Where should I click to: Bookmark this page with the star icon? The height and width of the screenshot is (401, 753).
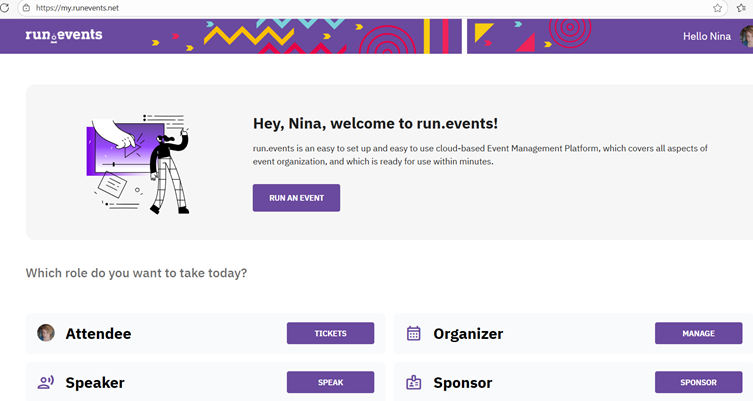pyautogui.click(x=717, y=7)
